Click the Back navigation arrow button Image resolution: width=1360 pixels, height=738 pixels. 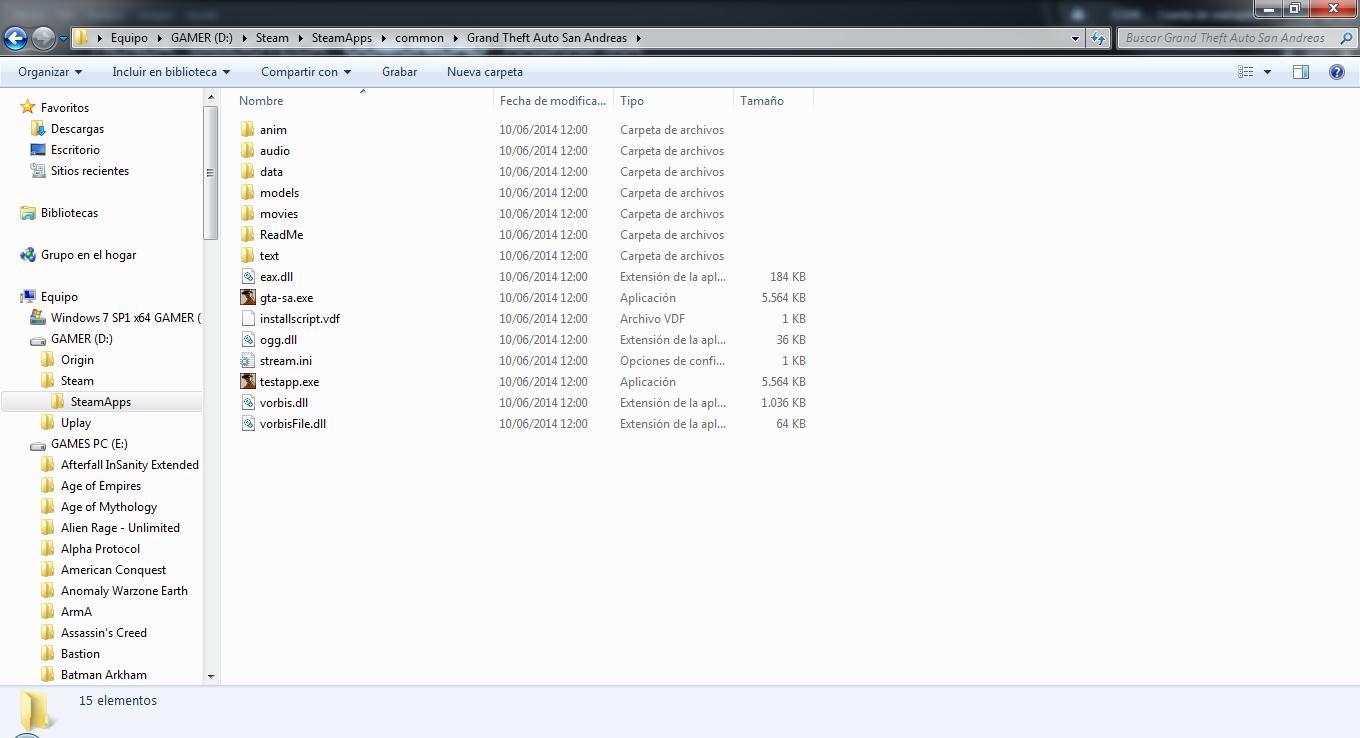(15, 39)
